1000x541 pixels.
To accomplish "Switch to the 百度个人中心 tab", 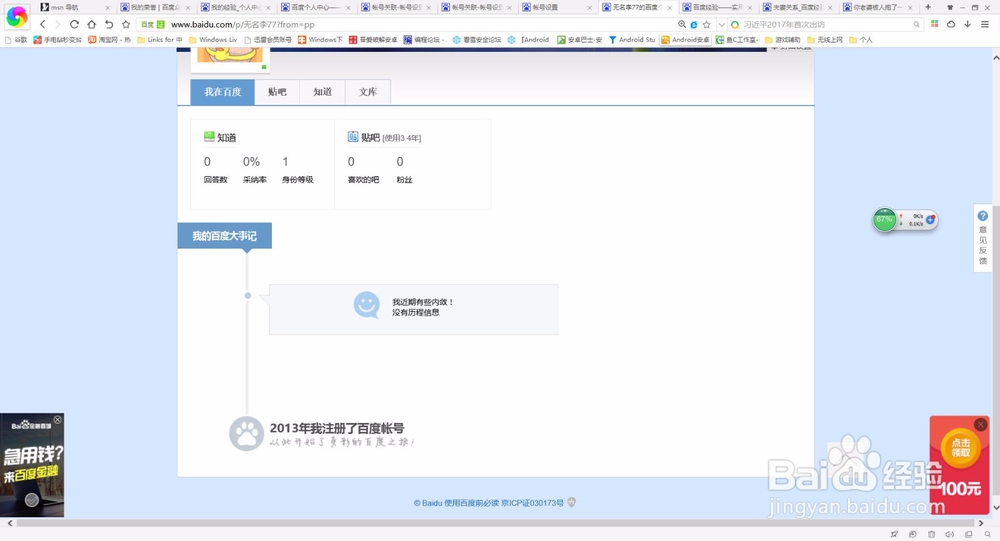I will (x=316, y=8).
